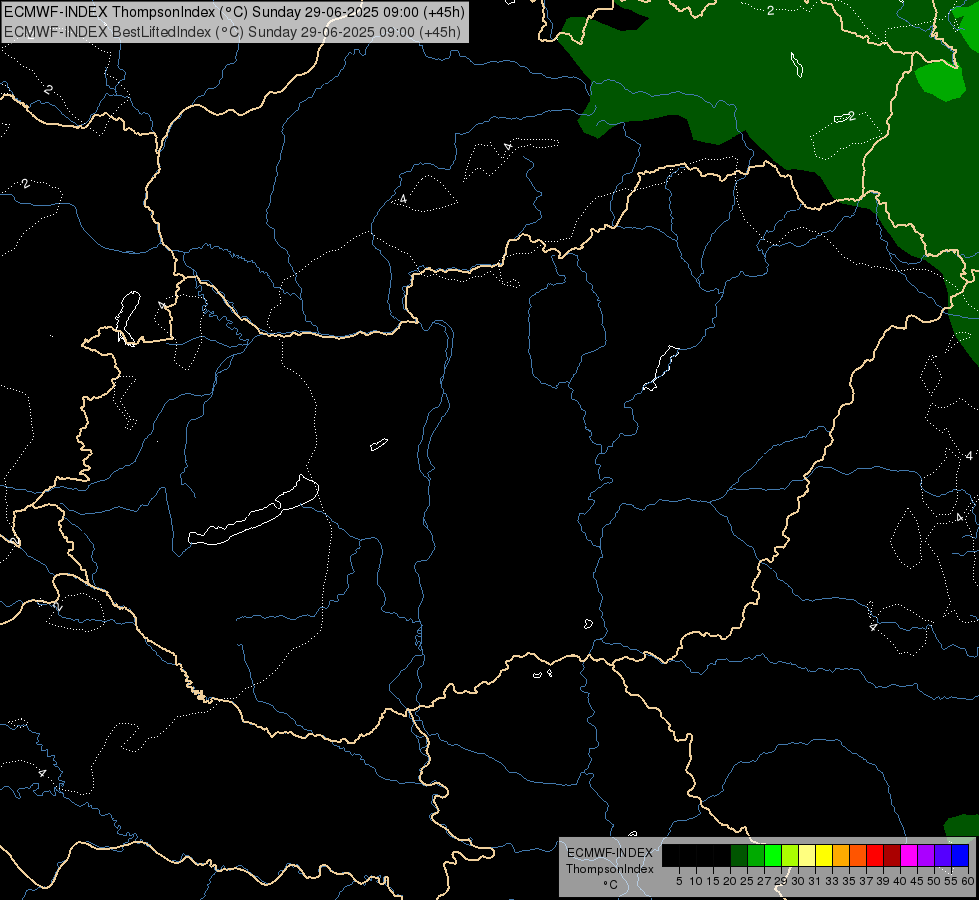
Task: Click the °C unit label in legend
Action: [610, 884]
